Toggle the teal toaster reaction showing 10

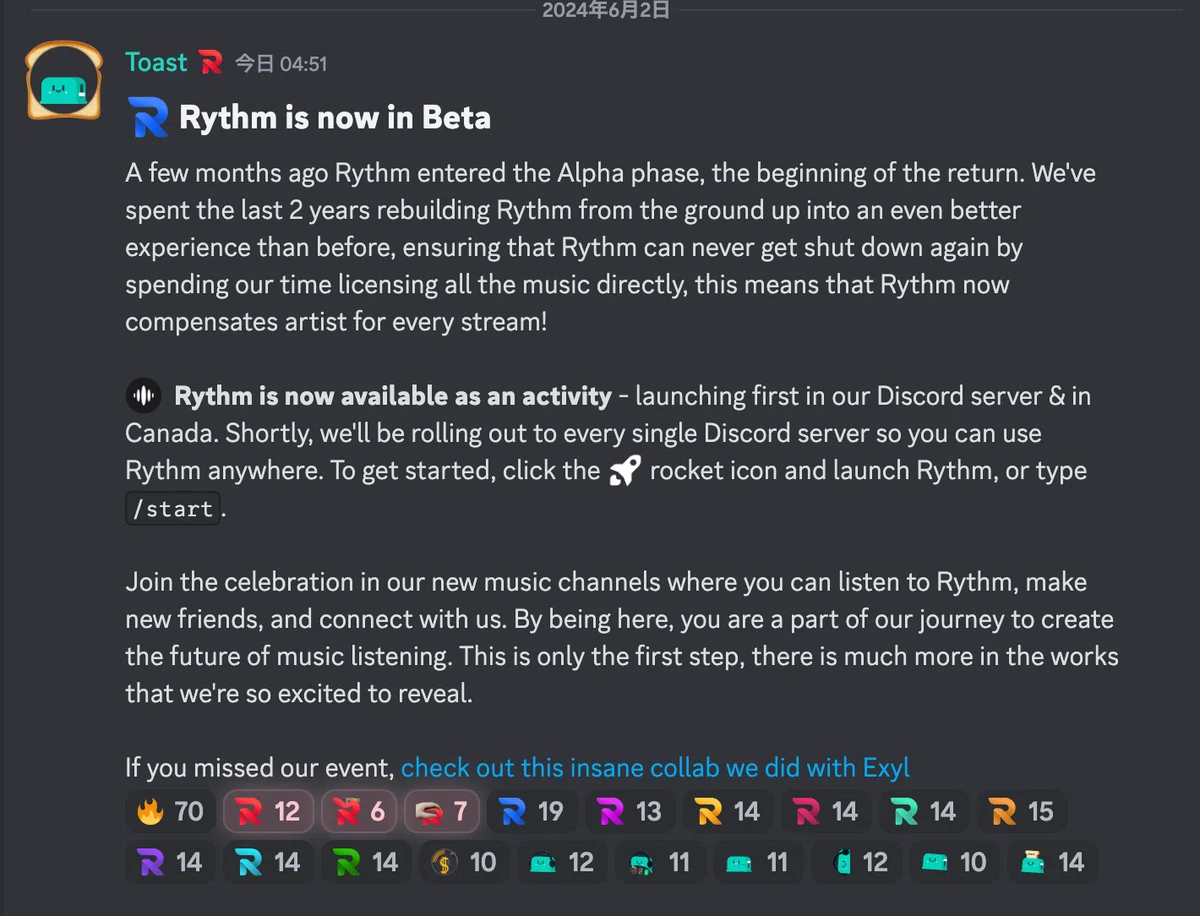click(954, 861)
